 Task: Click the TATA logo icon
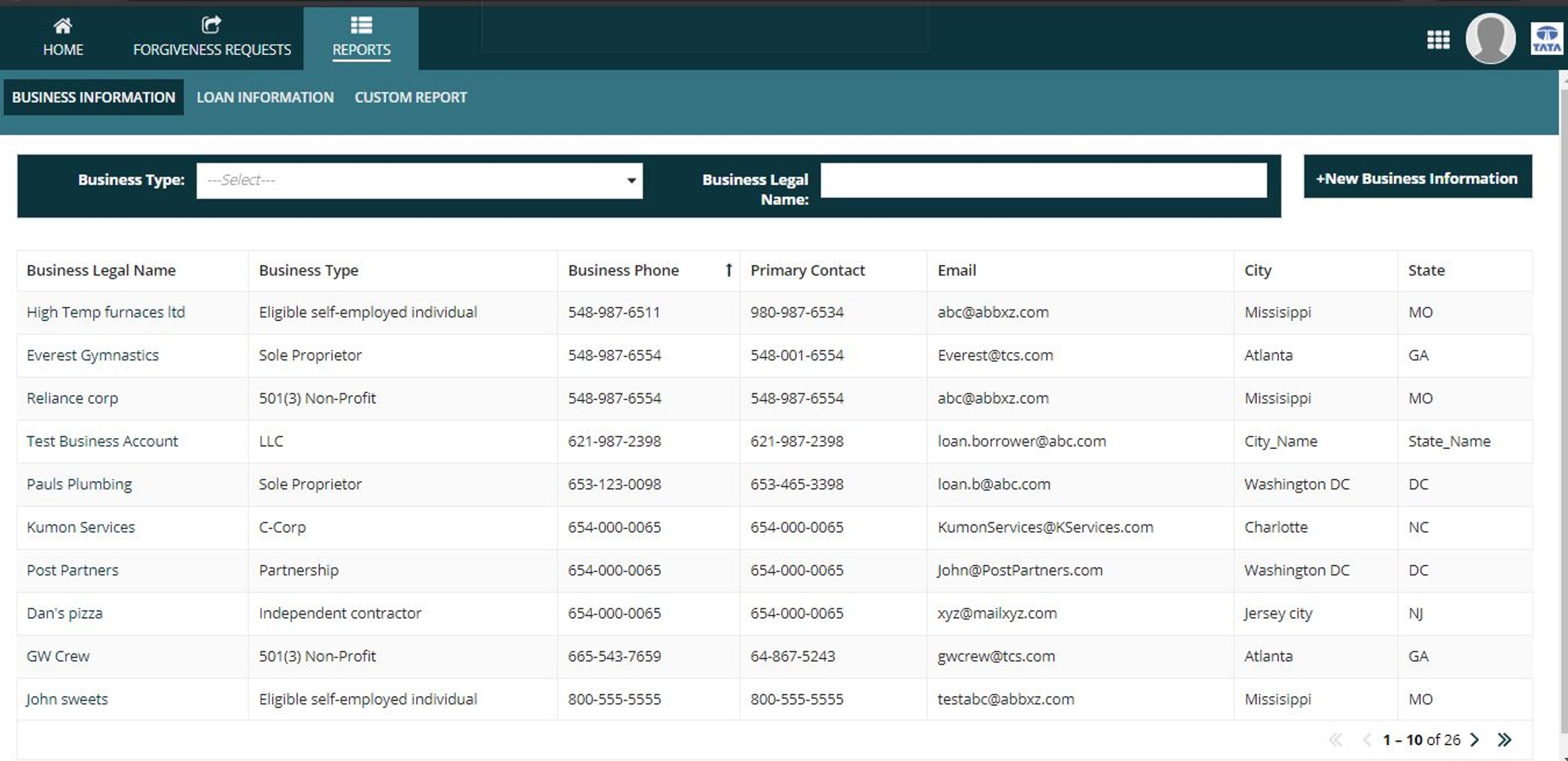[x=1547, y=39]
